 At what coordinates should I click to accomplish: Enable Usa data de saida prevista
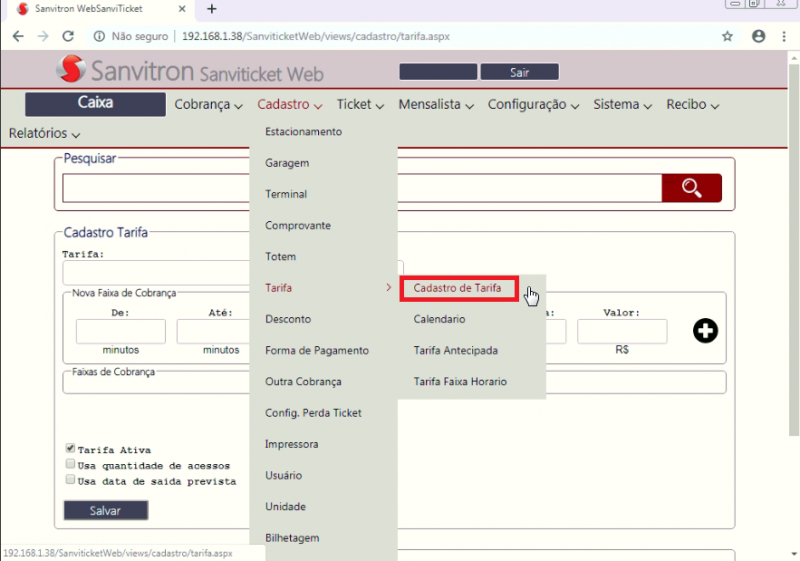click(70, 479)
